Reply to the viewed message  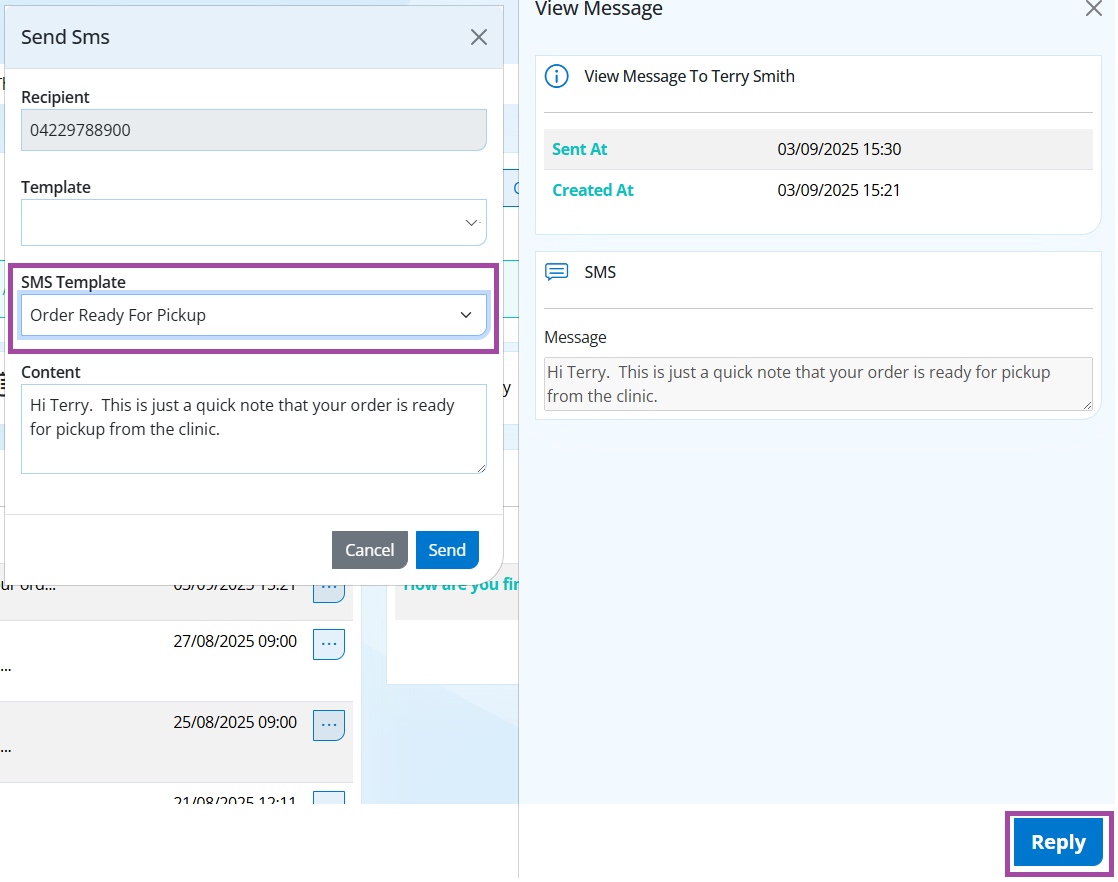pyautogui.click(x=1058, y=842)
